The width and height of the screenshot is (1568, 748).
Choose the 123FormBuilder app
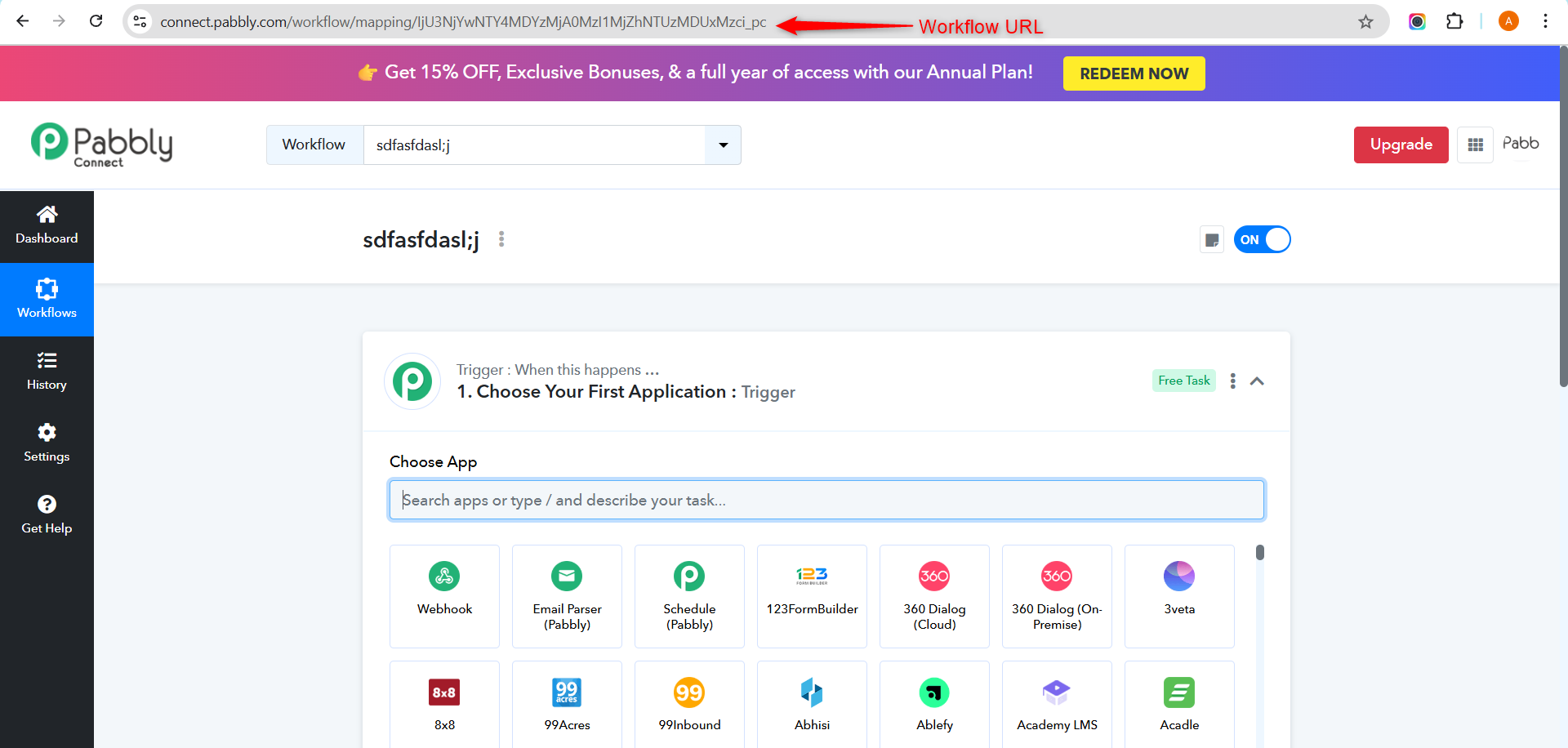point(812,596)
